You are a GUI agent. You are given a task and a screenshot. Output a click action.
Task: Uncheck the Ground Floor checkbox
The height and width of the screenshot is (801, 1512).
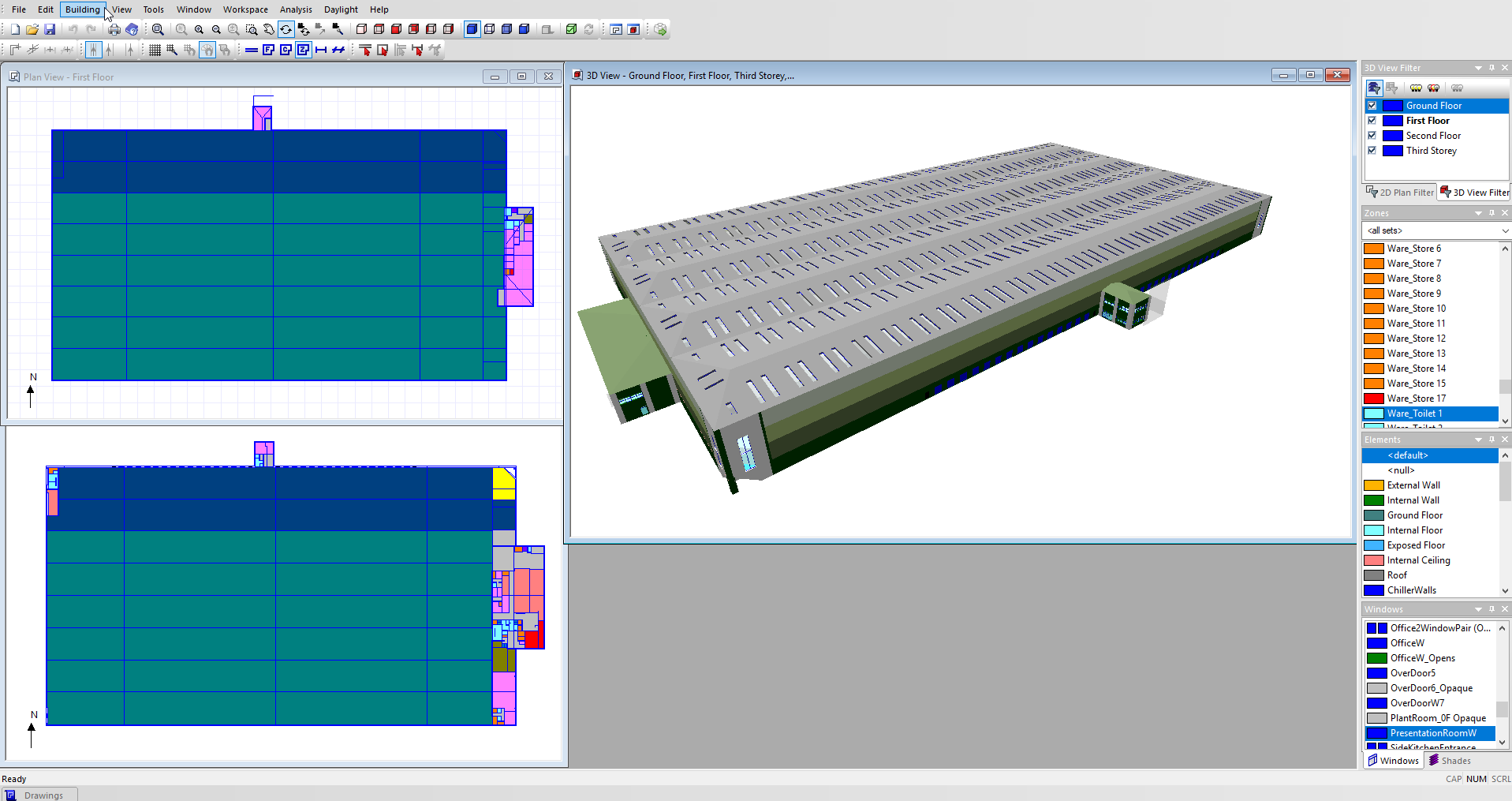click(1372, 106)
